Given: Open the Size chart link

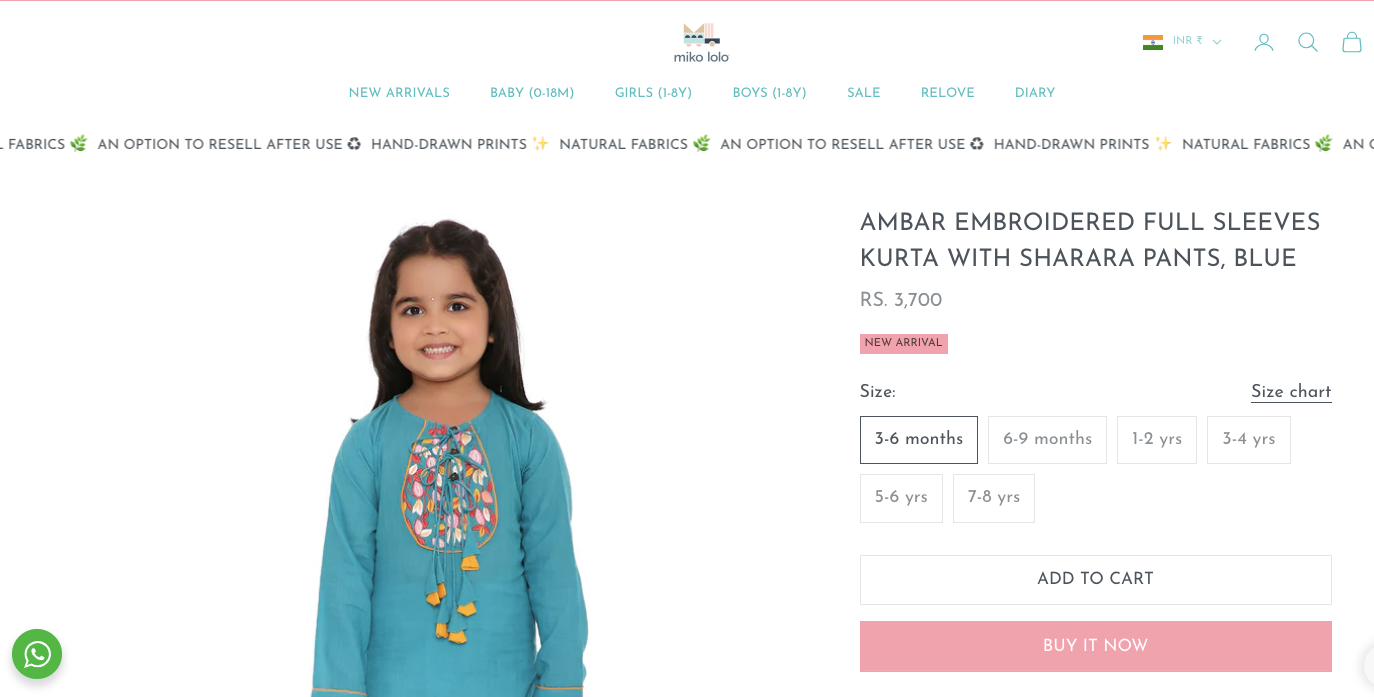Looking at the screenshot, I should point(1291,392).
